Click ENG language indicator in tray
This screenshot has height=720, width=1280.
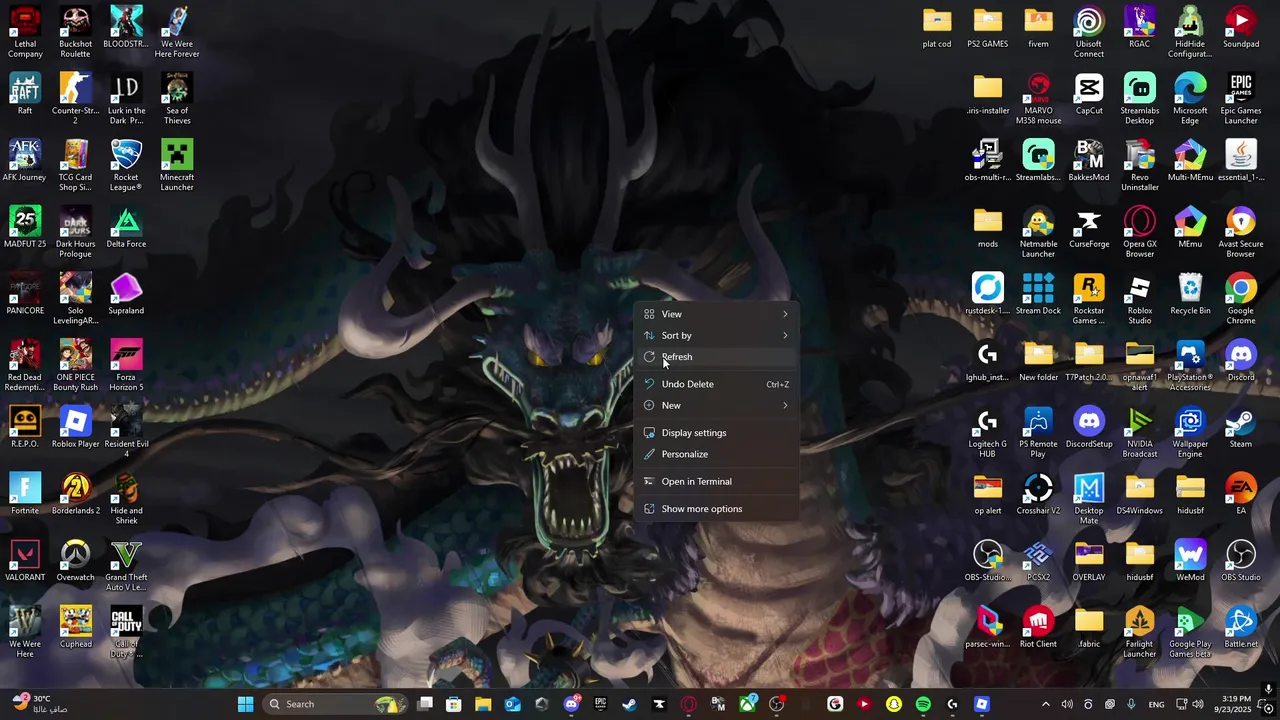coord(1156,704)
